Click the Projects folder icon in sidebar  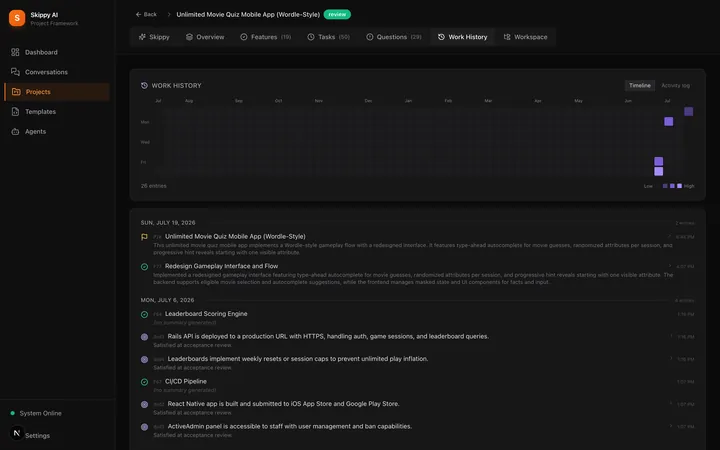pyautogui.click(x=16, y=92)
